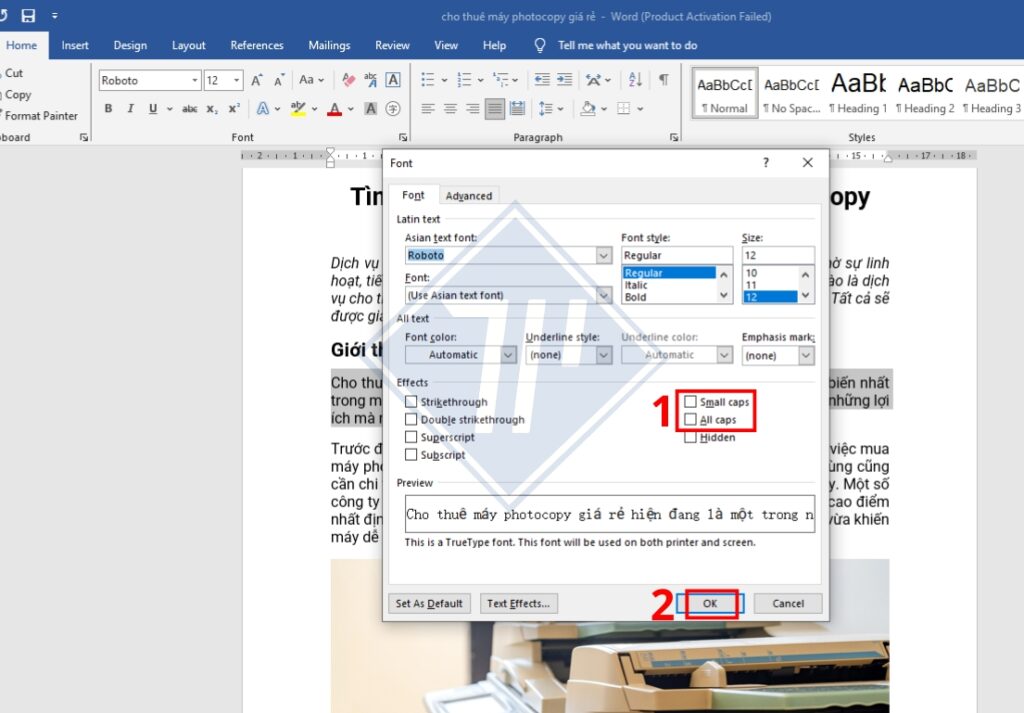
Task: Check the Subscript effect checkbox
Action: [x=411, y=454]
